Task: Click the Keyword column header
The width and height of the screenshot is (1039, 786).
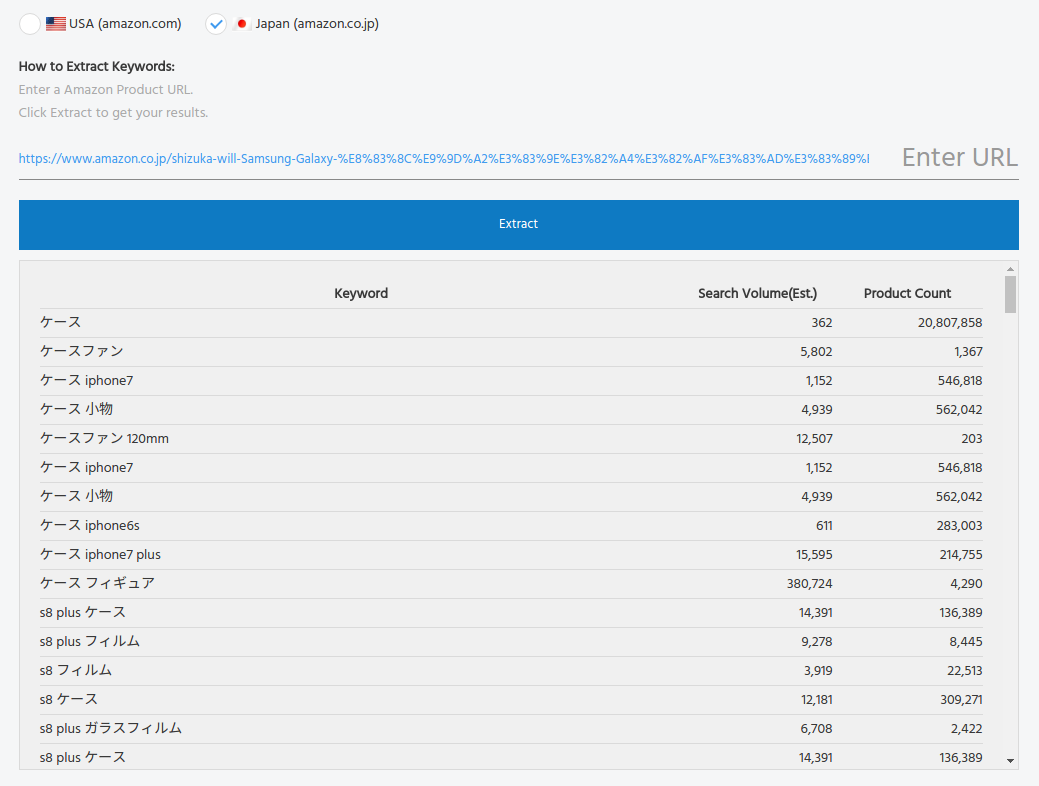Action: (361, 293)
